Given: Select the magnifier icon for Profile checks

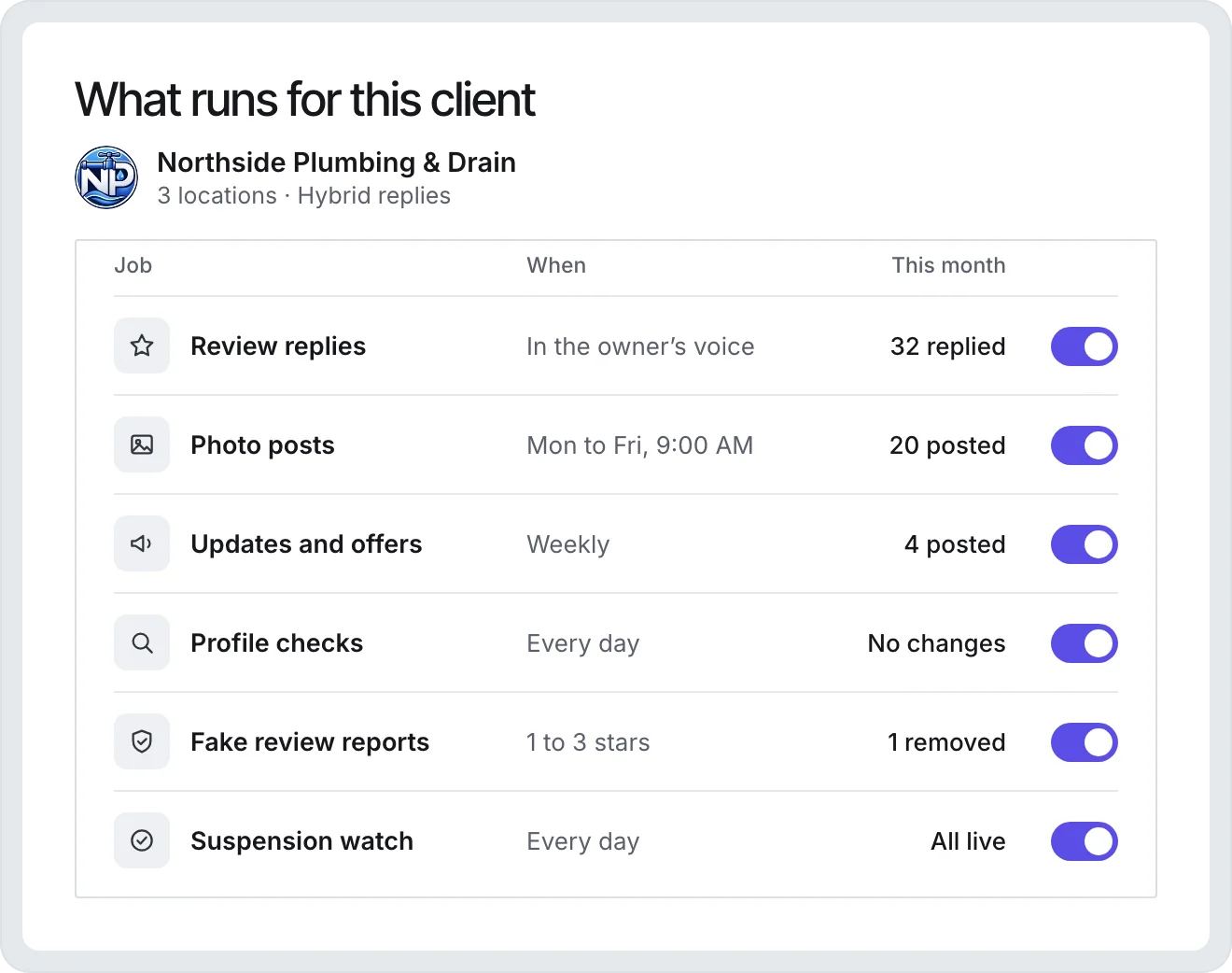Looking at the screenshot, I should tap(142, 643).
